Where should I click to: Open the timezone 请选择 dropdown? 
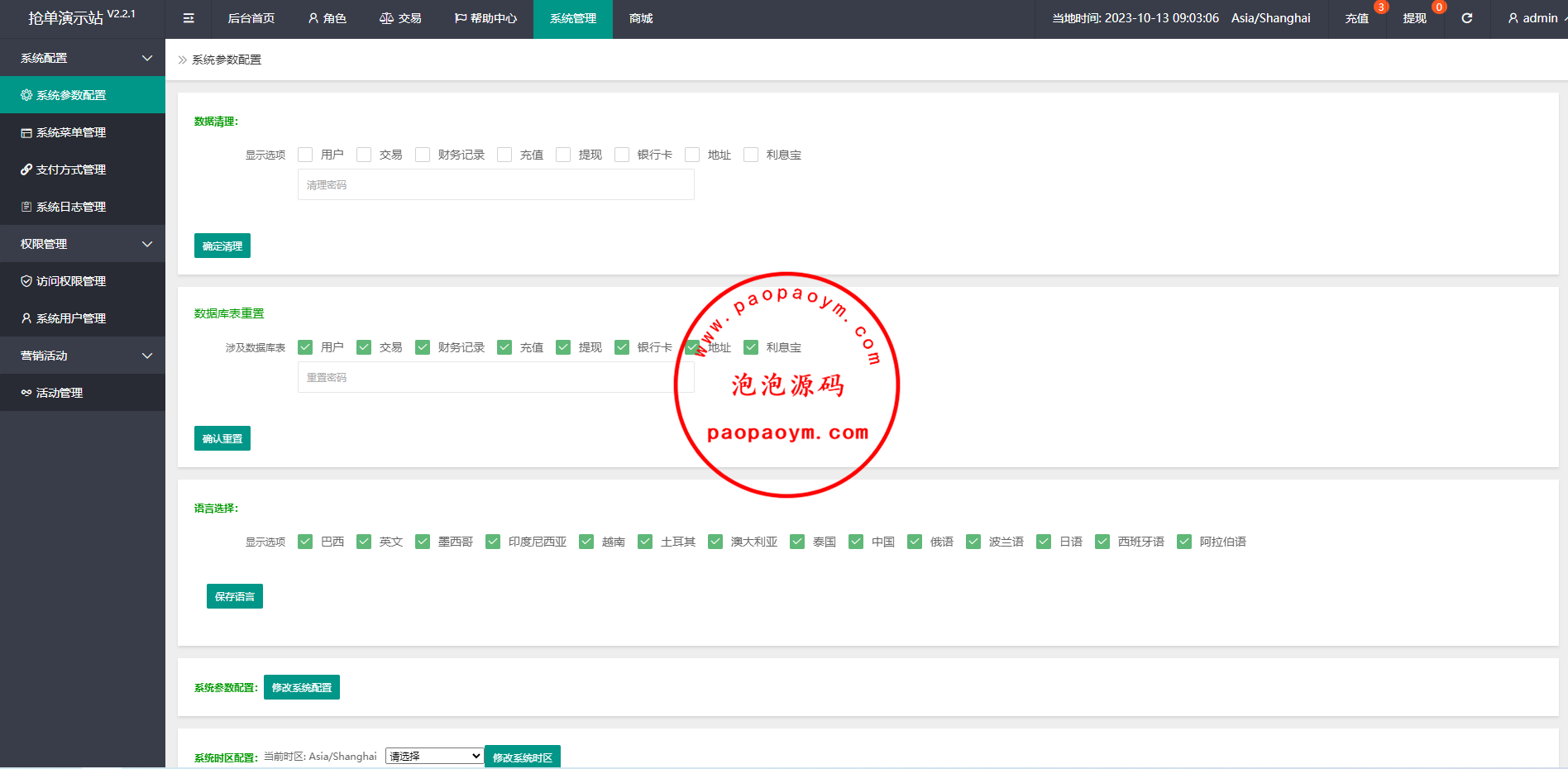(x=434, y=756)
